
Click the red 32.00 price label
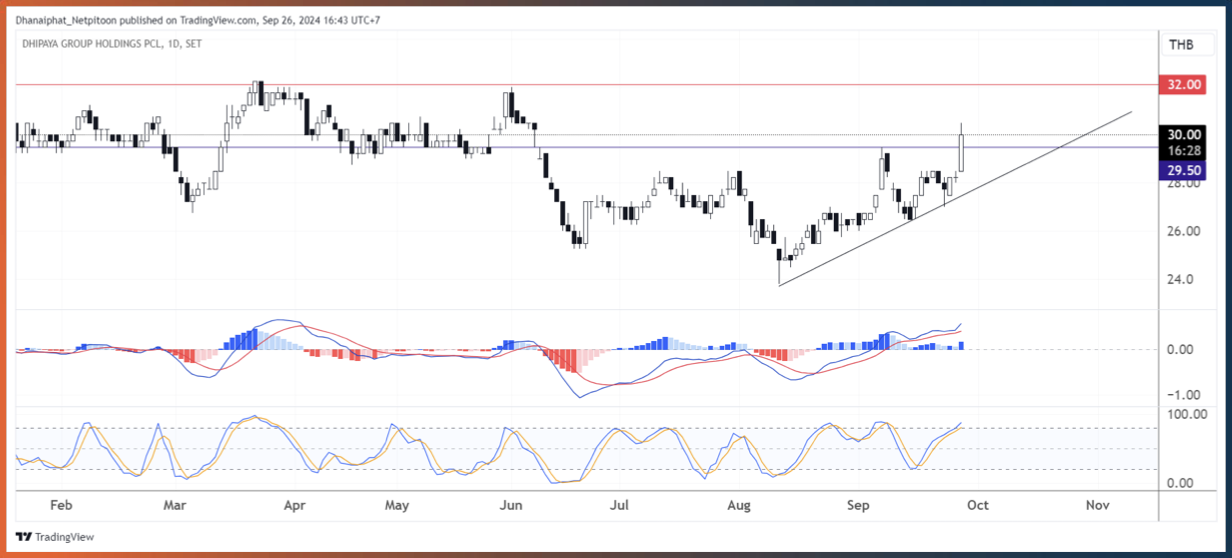pos(1184,85)
